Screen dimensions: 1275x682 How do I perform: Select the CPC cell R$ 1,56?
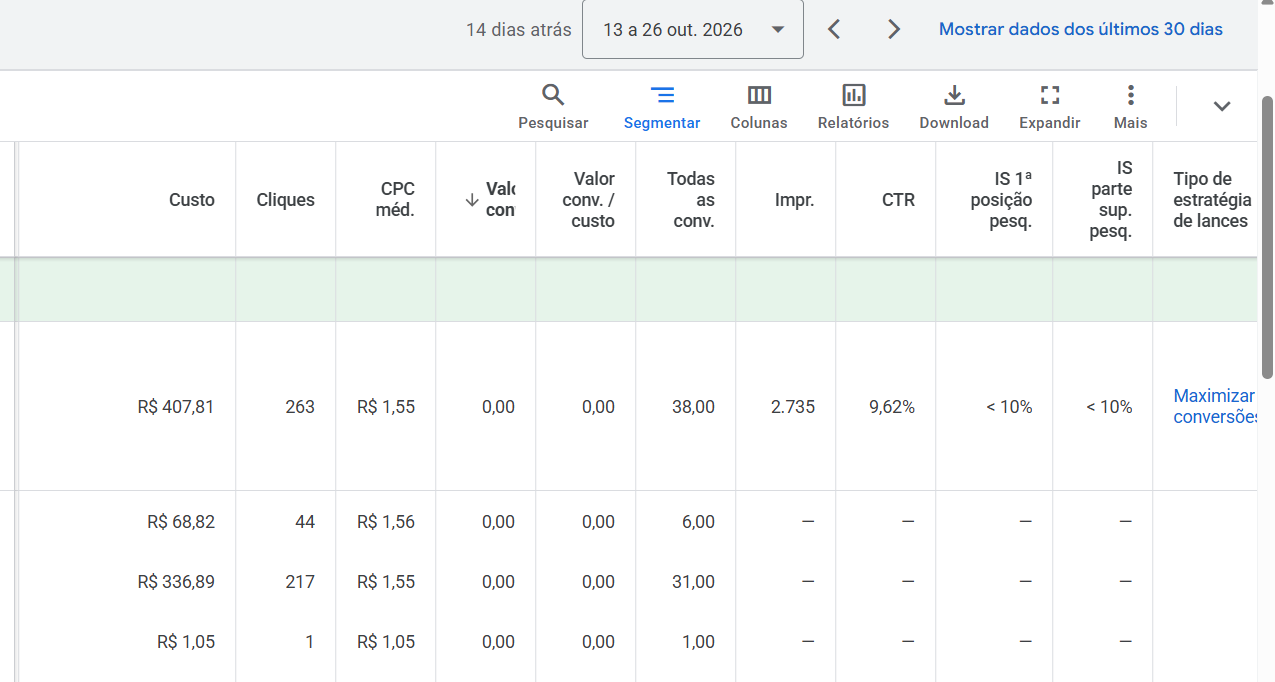coord(386,522)
